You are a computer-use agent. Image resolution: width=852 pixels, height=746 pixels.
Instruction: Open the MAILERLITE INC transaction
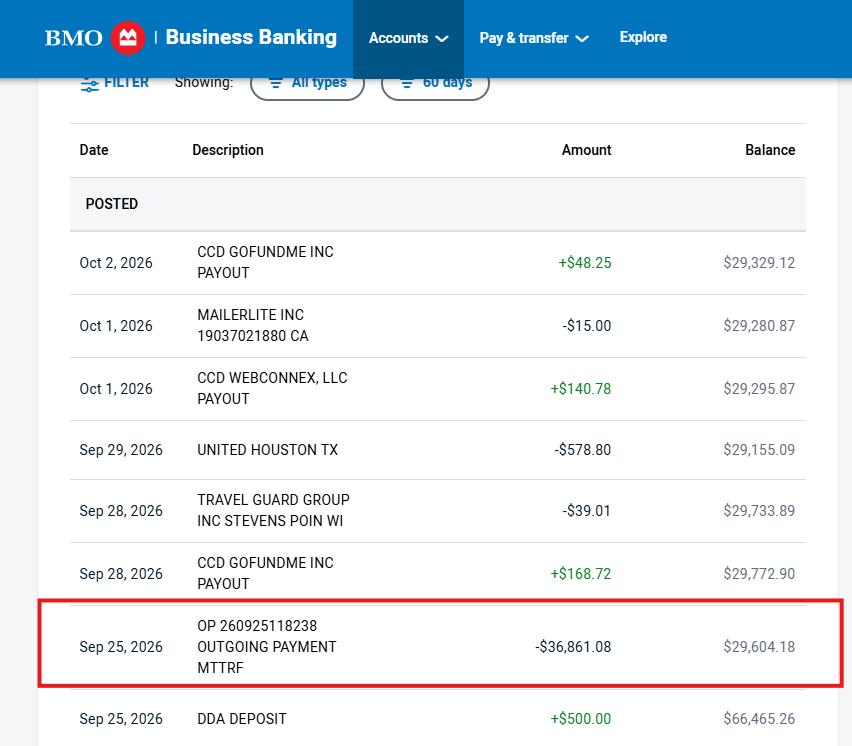pos(438,326)
